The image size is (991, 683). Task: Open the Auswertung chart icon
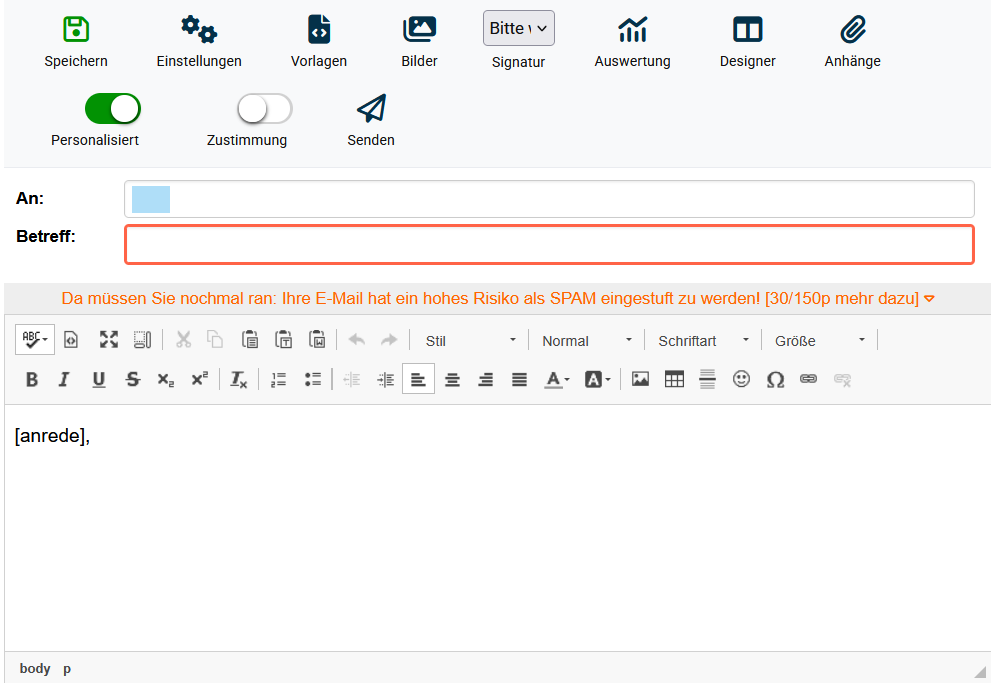(x=632, y=30)
